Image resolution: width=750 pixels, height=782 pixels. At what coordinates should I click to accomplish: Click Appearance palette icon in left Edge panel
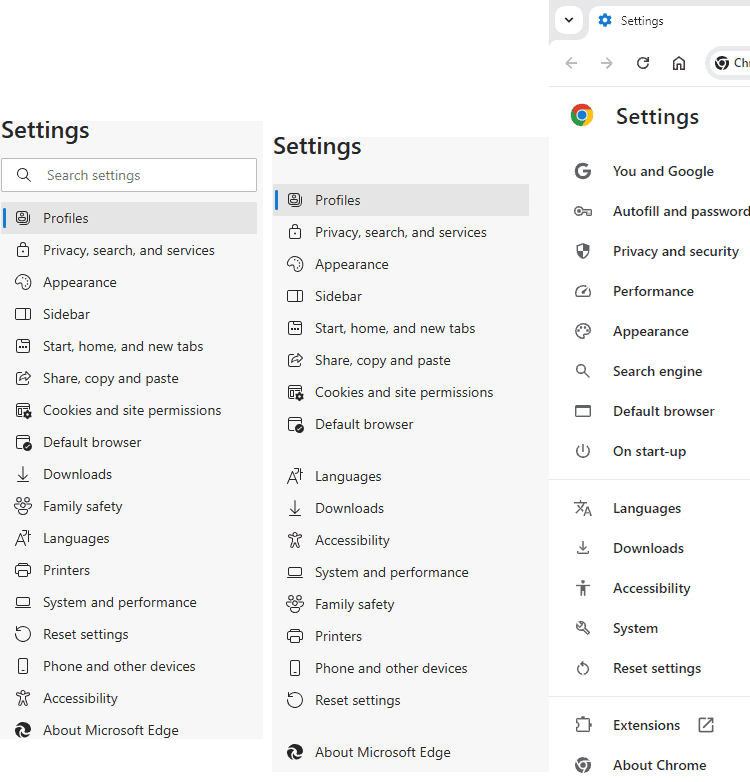pos(23,282)
